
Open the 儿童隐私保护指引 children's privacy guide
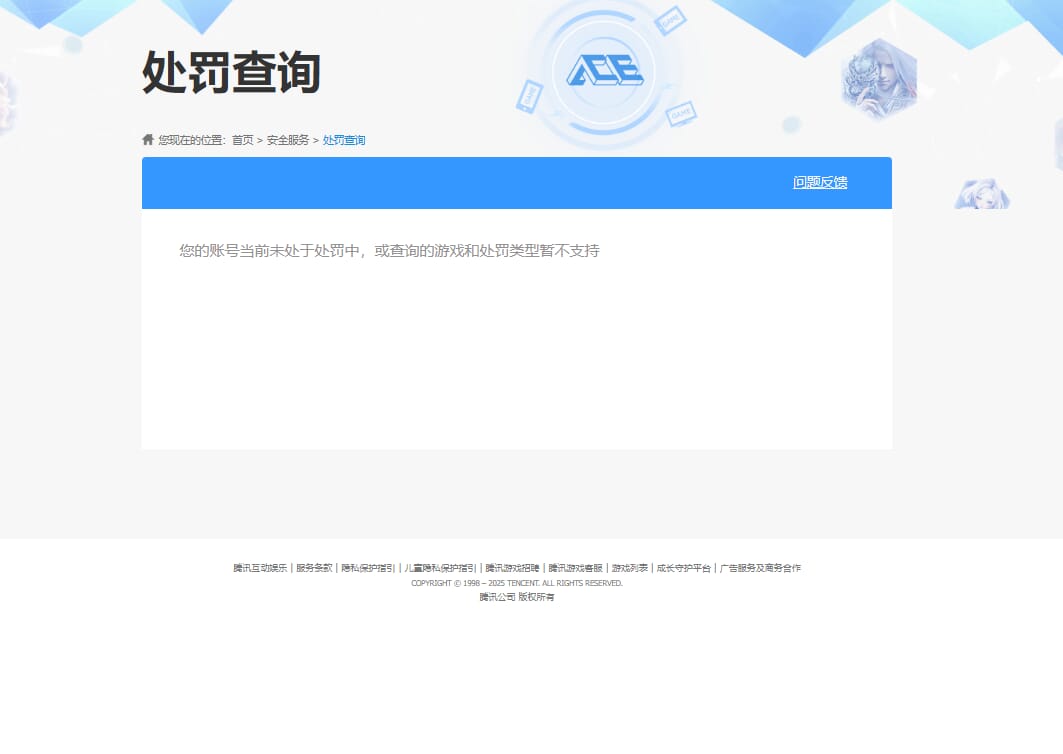(x=437, y=567)
